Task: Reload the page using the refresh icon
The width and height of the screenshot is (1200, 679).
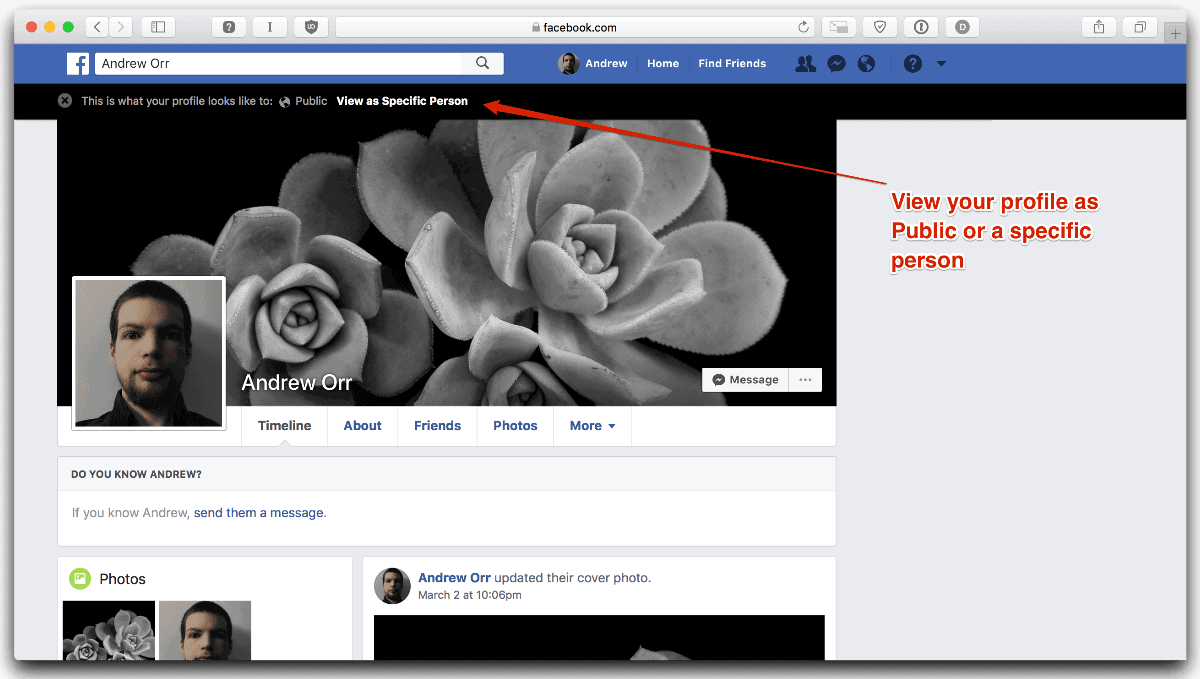Action: tap(803, 28)
